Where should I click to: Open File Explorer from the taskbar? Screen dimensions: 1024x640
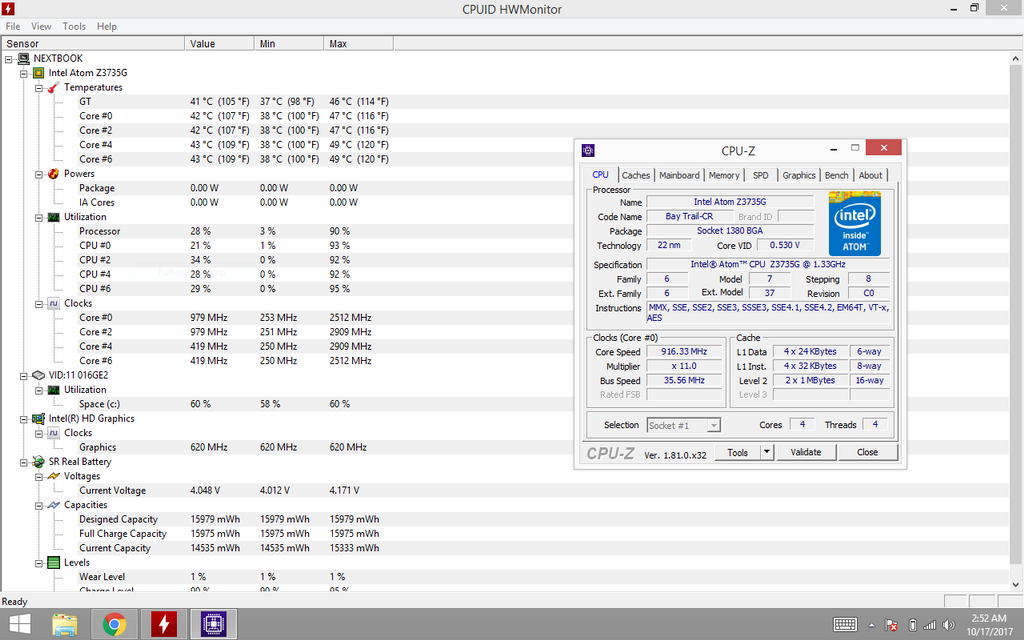click(x=65, y=624)
